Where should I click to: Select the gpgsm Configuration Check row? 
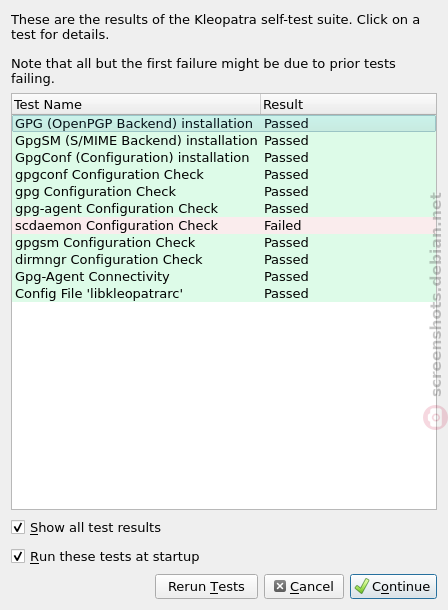pyautogui.click(x=224, y=242)
